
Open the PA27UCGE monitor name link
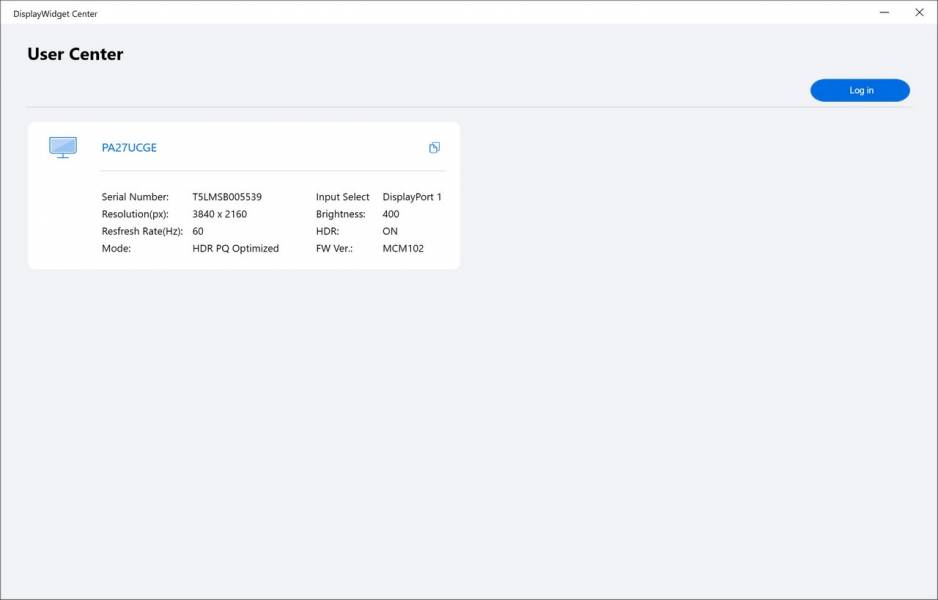pyautogui.click(x=129, y=148)
